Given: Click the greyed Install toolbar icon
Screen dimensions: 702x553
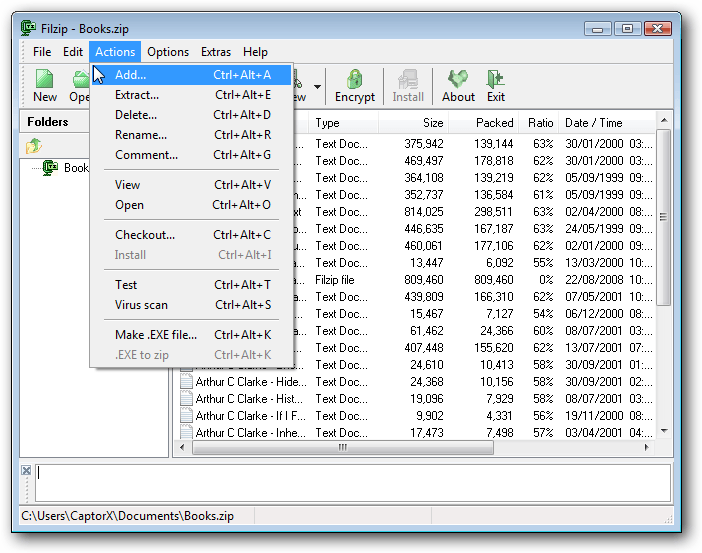Looking at the screenshot, I should (408, 79).
